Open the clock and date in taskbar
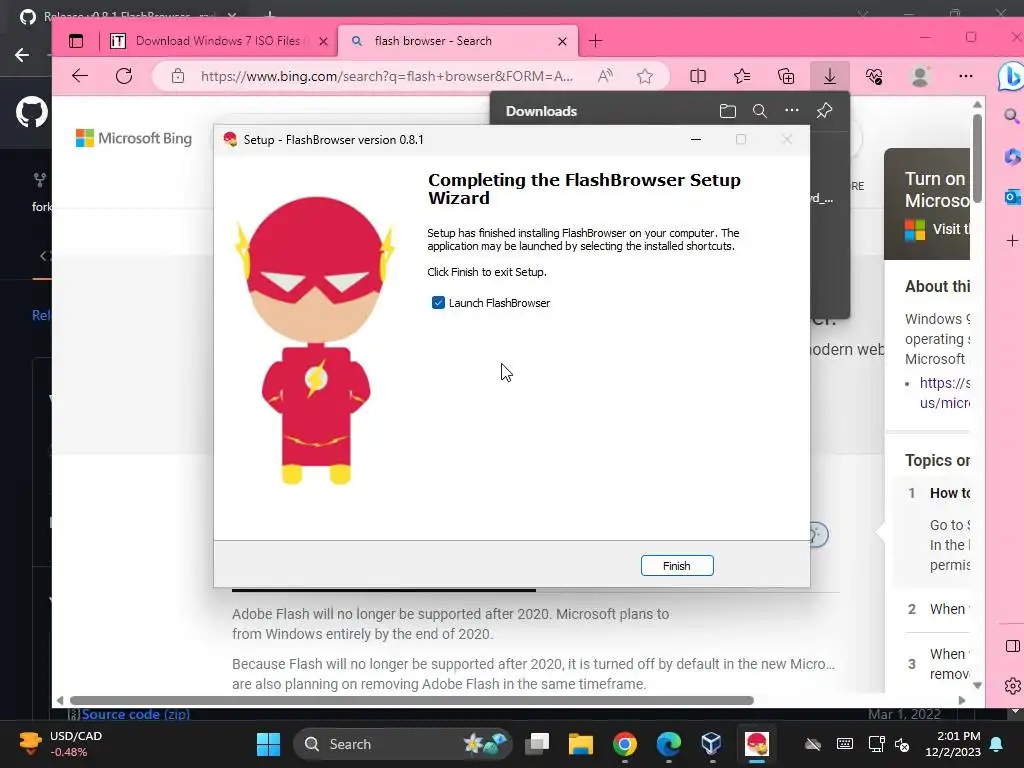 click(x=953, y=744)
